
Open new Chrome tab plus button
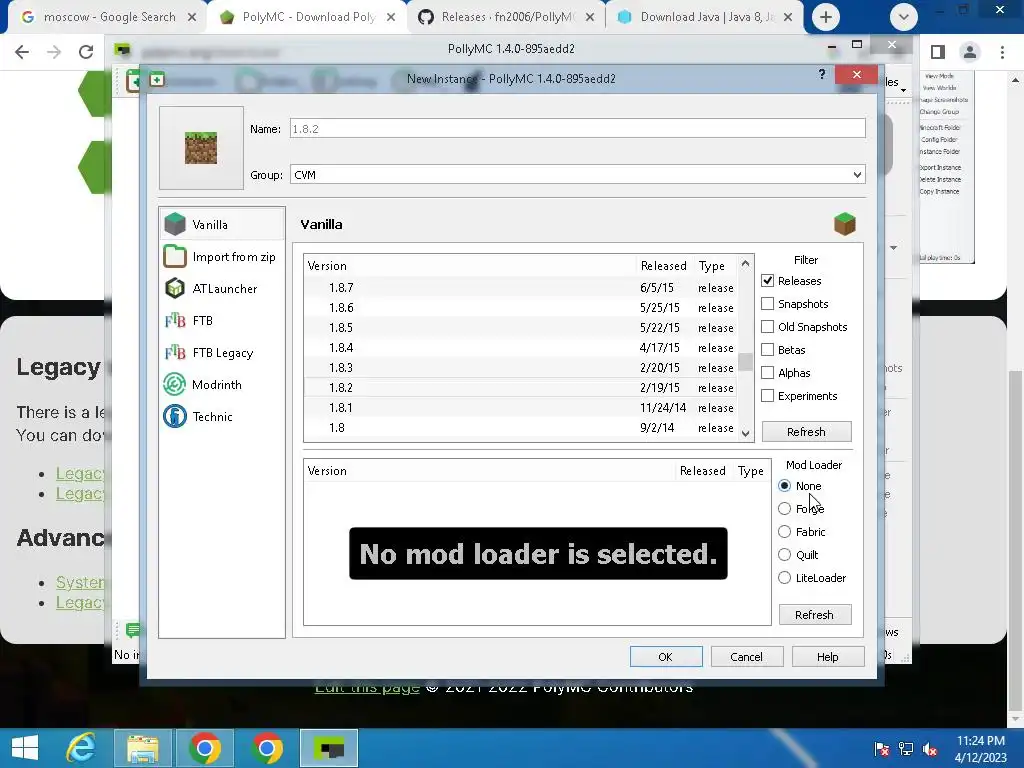(x=825, y=17)
